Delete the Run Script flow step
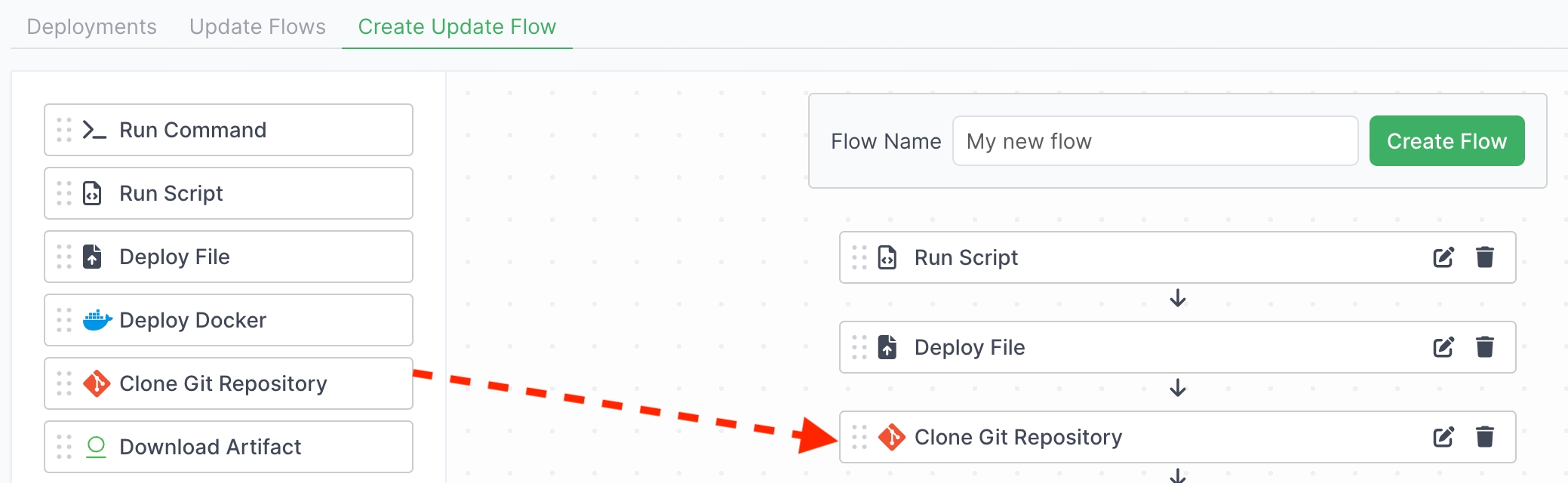This screenshot has width=1568, height=483. tap(1484, 257)
